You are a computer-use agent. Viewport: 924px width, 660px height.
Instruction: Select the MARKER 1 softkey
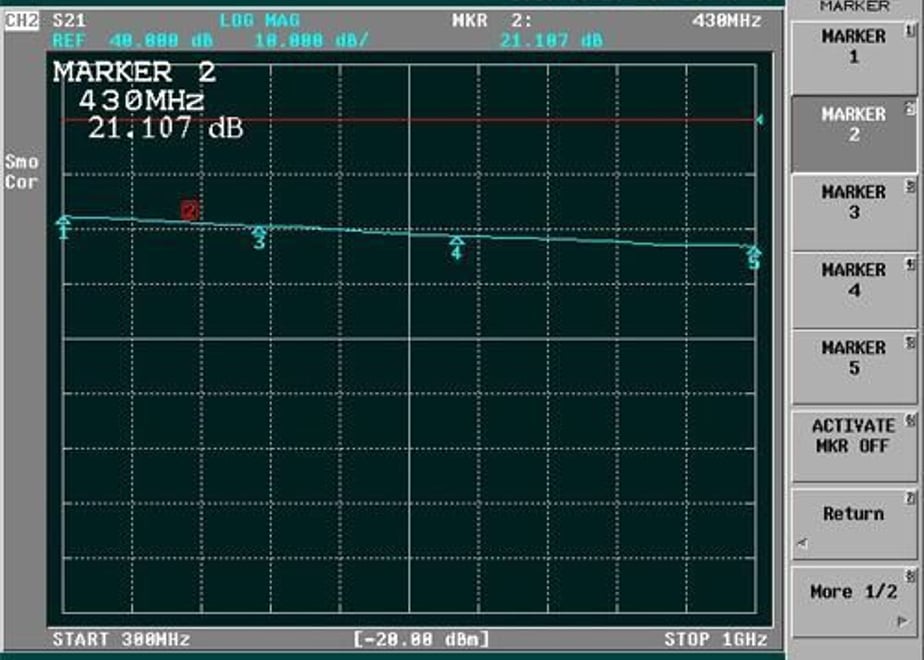(x=853, y=58)
